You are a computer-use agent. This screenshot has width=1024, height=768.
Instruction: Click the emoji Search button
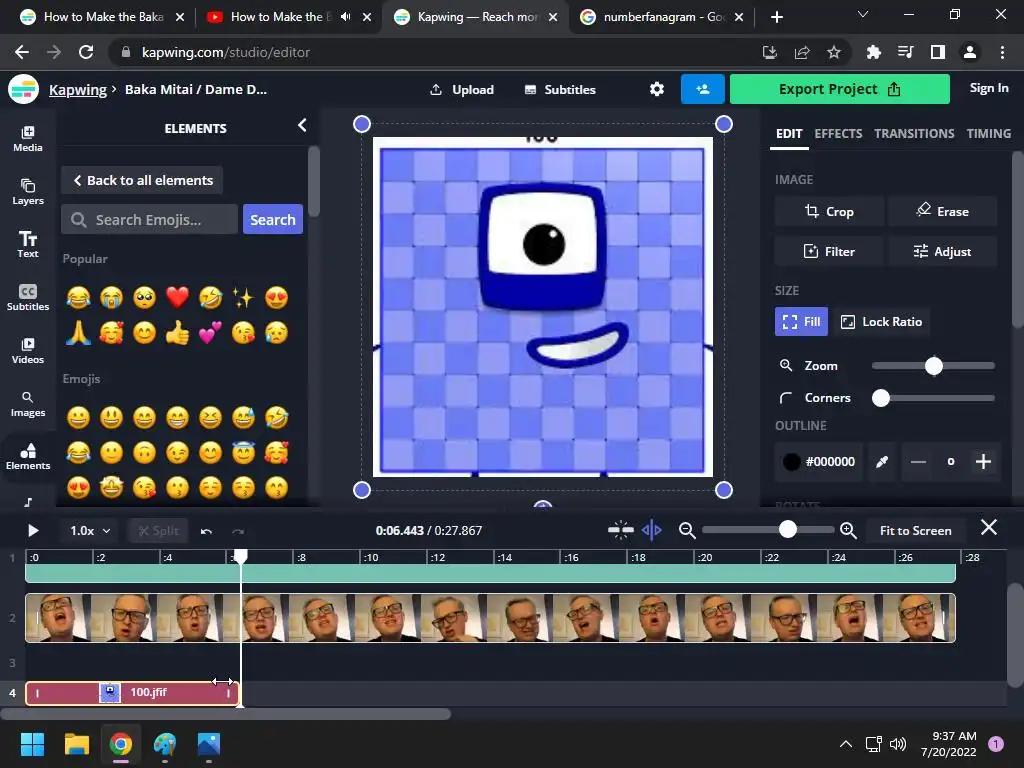click(272, 219)
